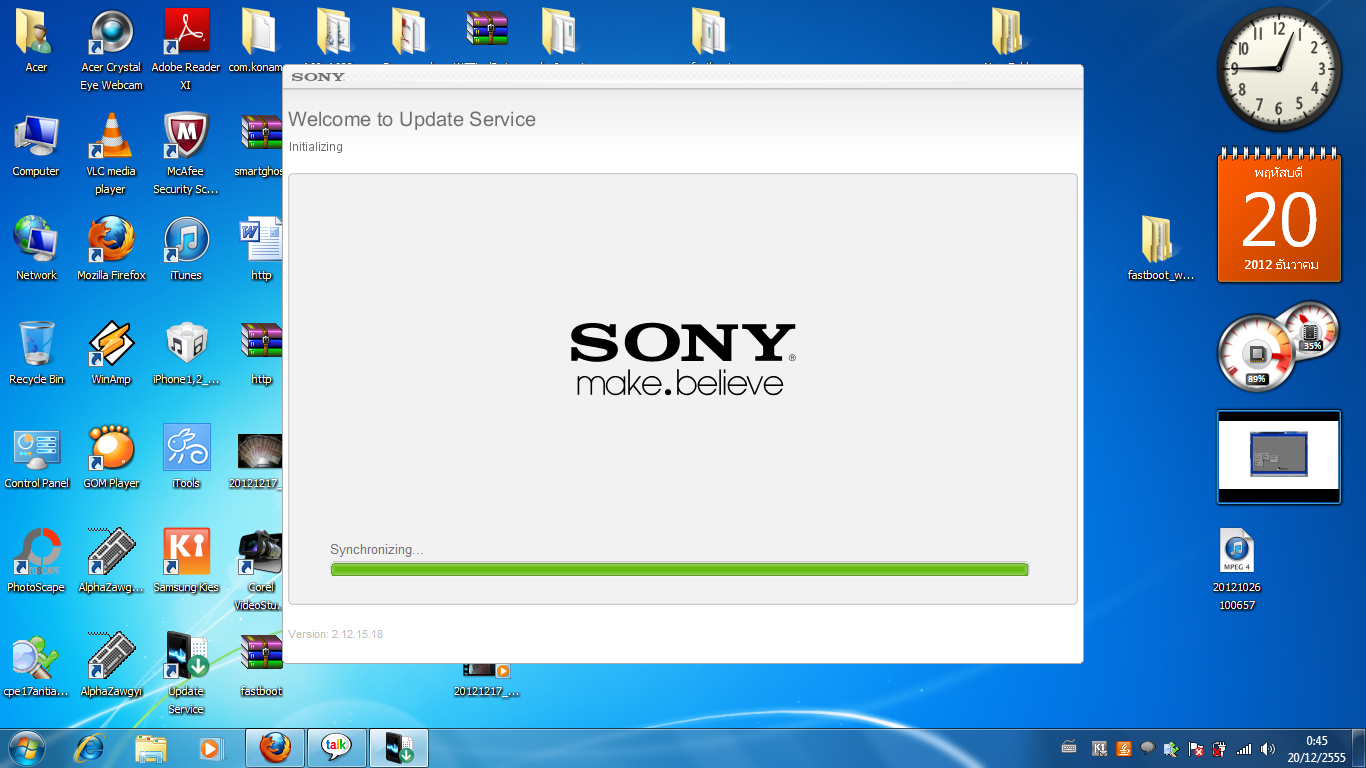The height and width of the screenshot is (768, 1366).
Task: Open Windows Media Player from taskbar
Action: pyautogui.click(x=210, y=748)
